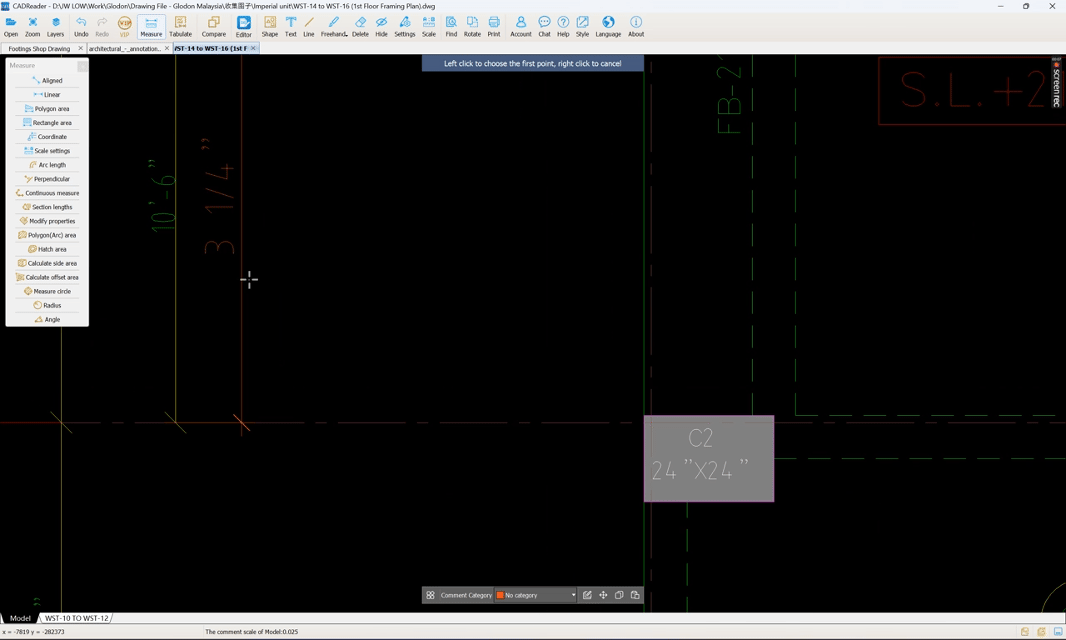Viewport: 1066px width, 640px height.
Task: Open the Scale tool
Action: 428,26
